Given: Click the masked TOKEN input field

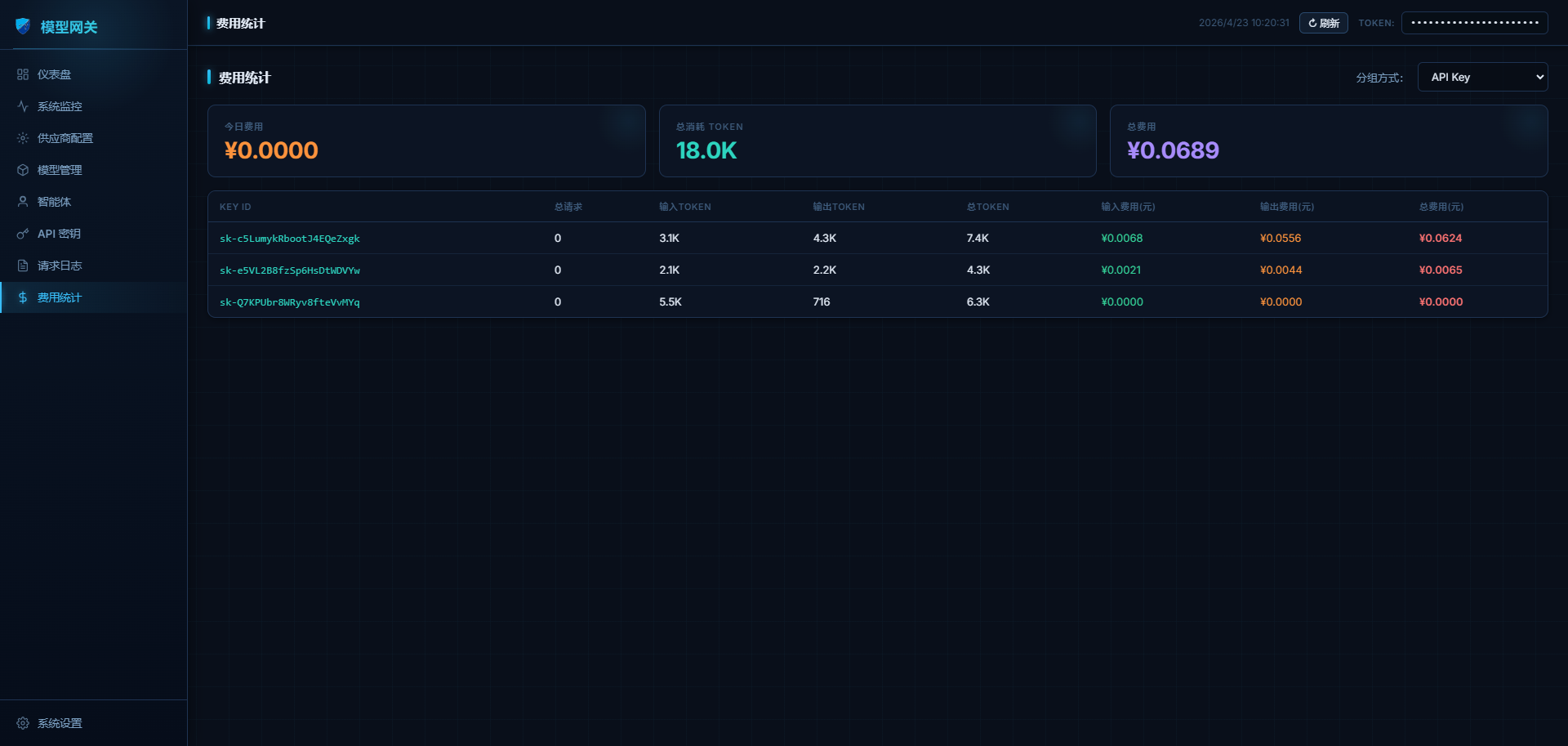Looking at the screenshot, I should (1474, 23).
